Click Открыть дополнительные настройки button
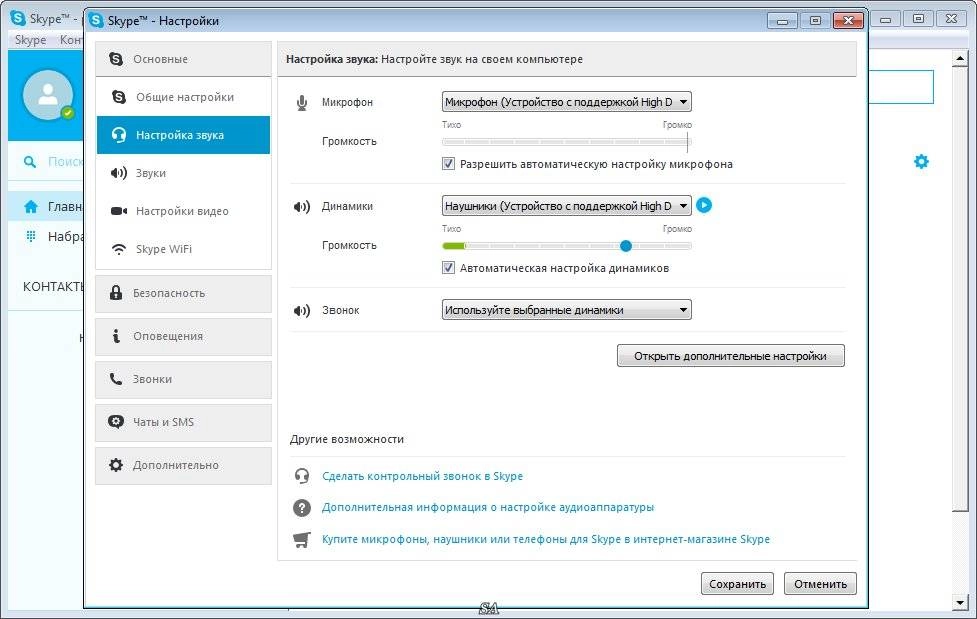Viewport: 977px width, 619px height. click(x=730, y=356)
